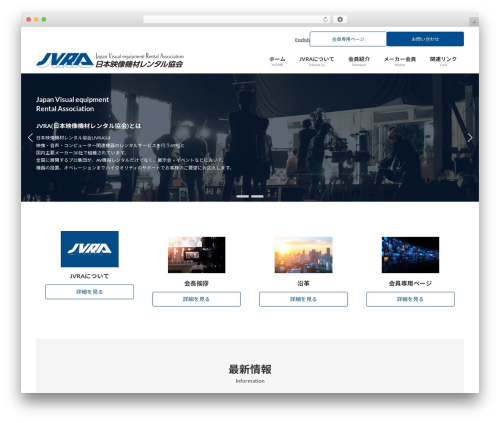Click the blue screens thumbnail for members page
The width and height of the screenshot is (500, 423).
[410, 255]
